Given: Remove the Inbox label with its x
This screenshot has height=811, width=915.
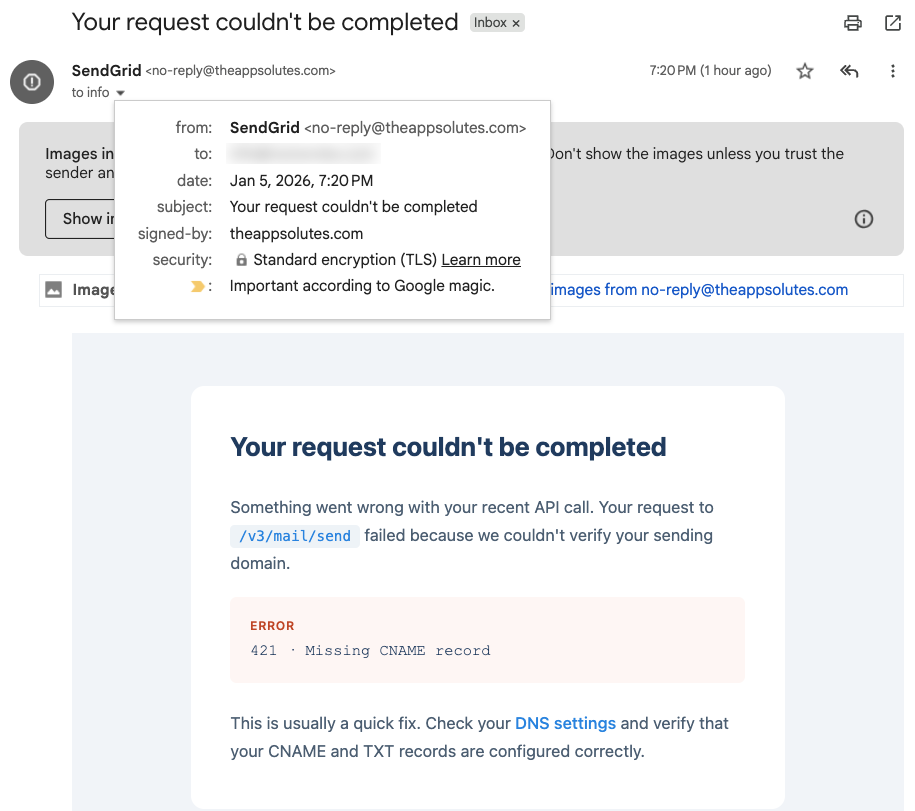Looking at the screenshot, I should click(x=516, y=23).
